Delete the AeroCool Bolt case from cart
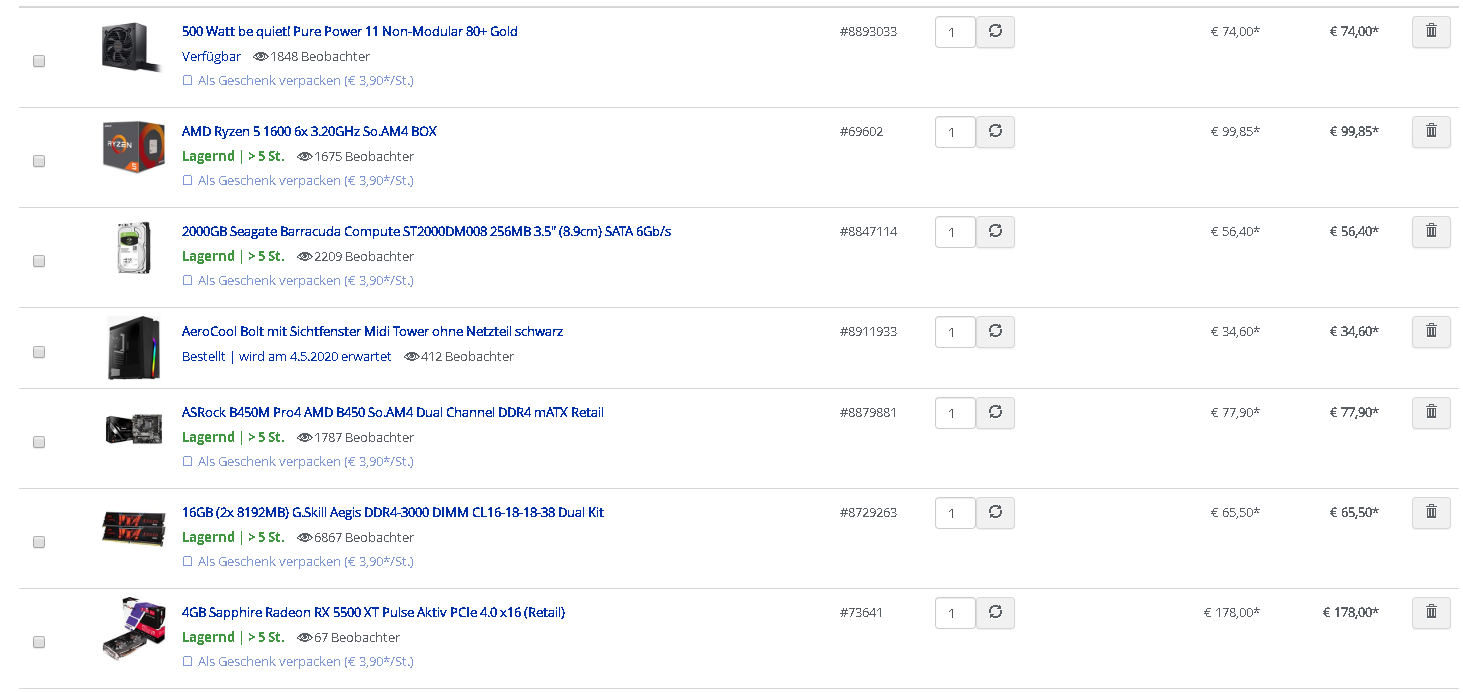This screenshot has width=1463, height=693. [1431, 332]
